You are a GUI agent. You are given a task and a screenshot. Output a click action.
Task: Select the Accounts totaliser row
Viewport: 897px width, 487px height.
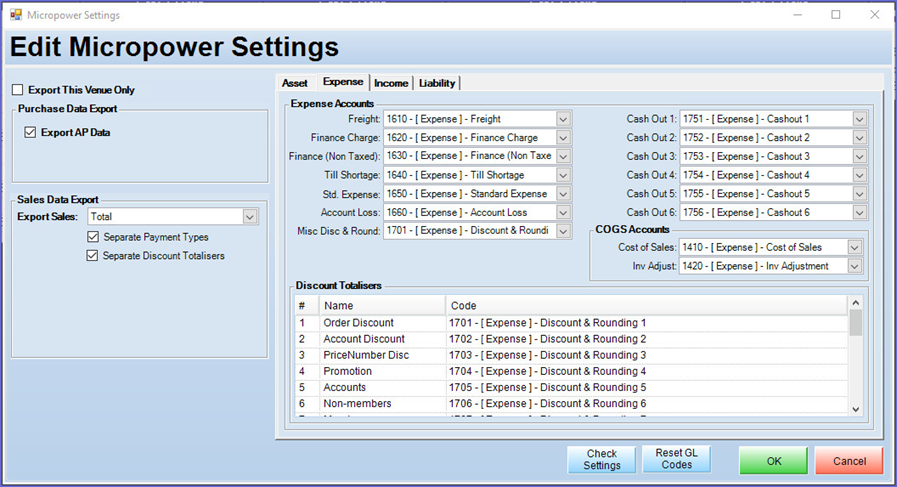(571, 387)
